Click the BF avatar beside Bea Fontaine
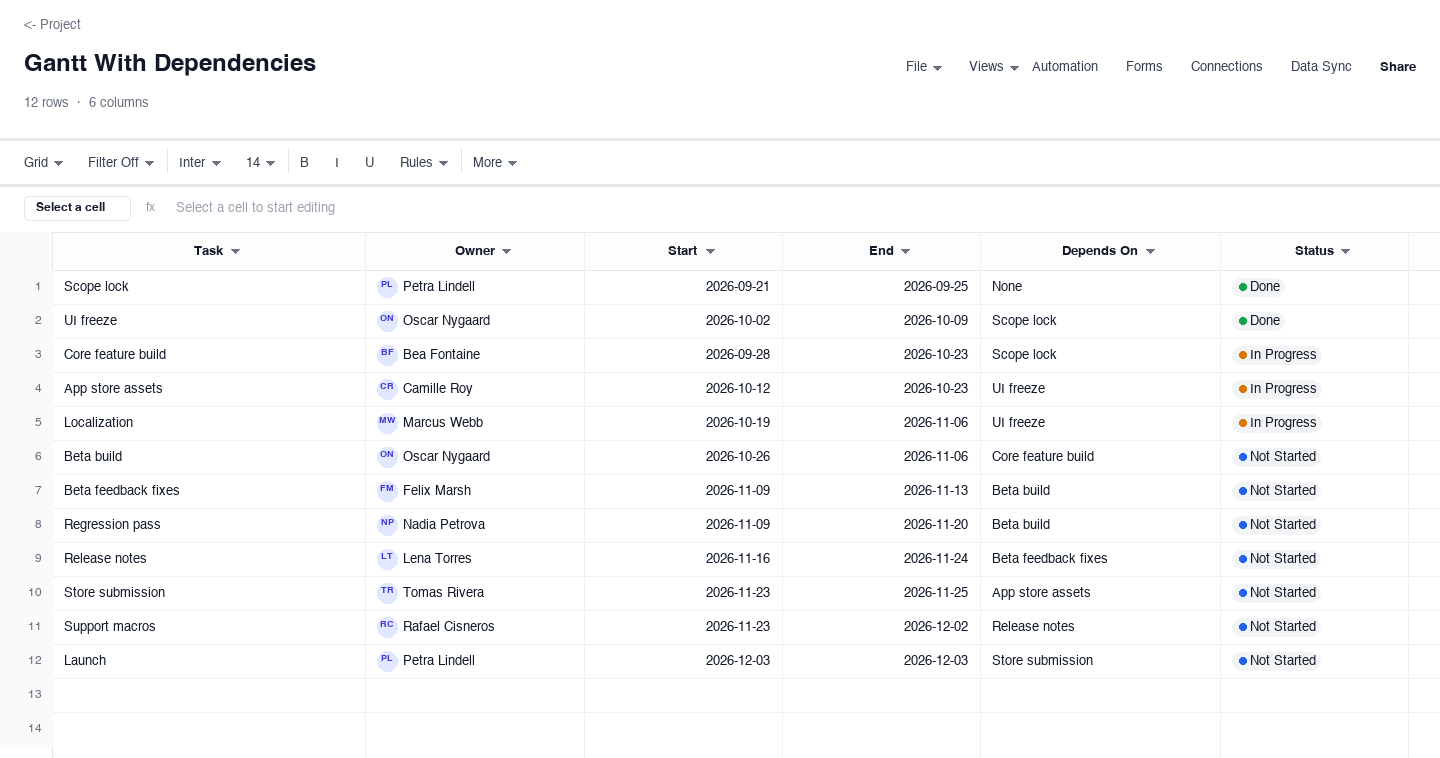The height and width of the screenshot is (758, 1440). point(387,354)
